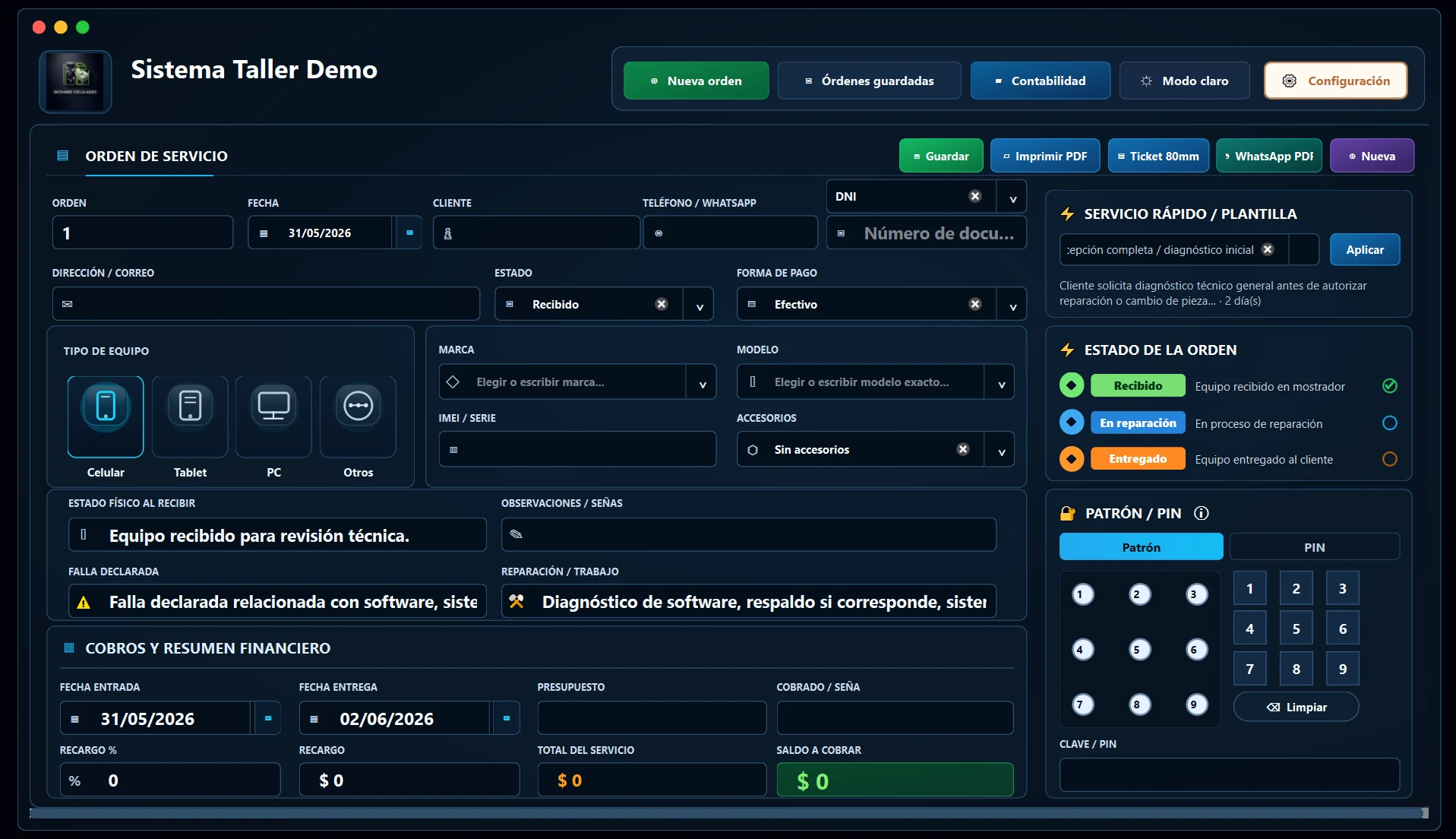Clear the Sin accesorios selection

tap(963, 449)
